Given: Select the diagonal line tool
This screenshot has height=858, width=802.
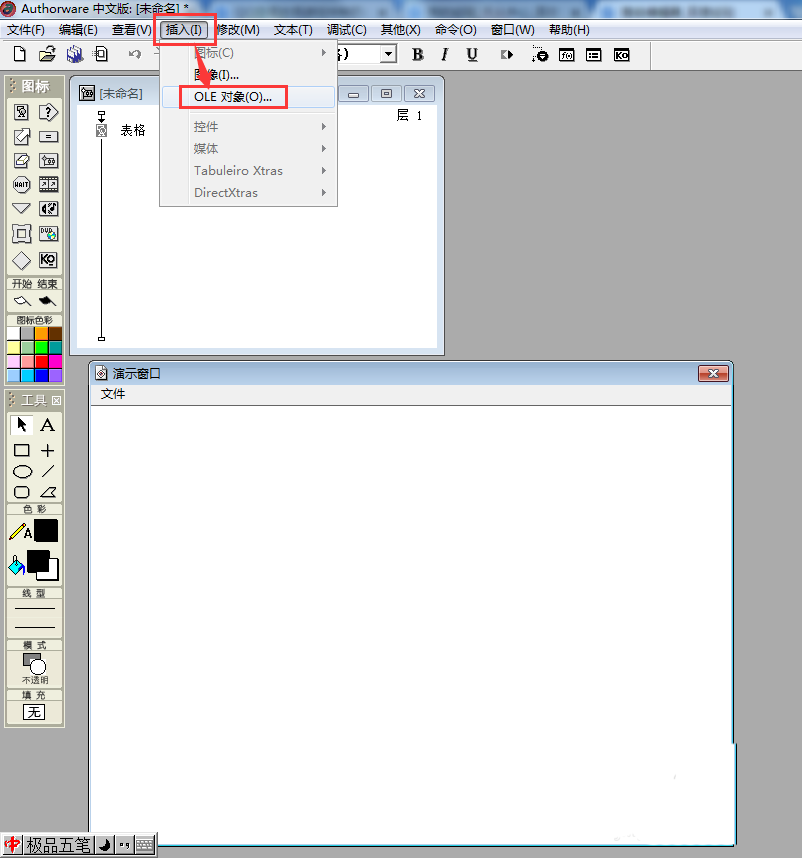Looking at the screenshot, I should pos(48,471).
